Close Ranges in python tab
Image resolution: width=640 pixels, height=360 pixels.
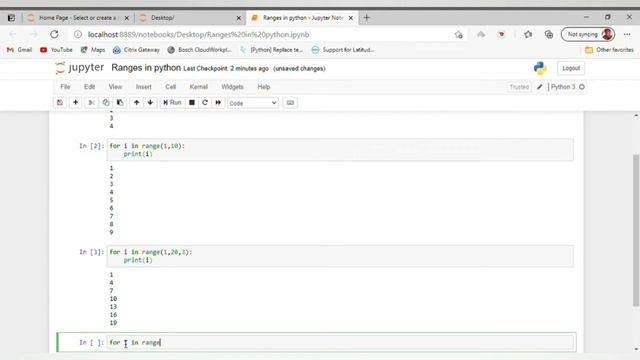coord(351,18)
